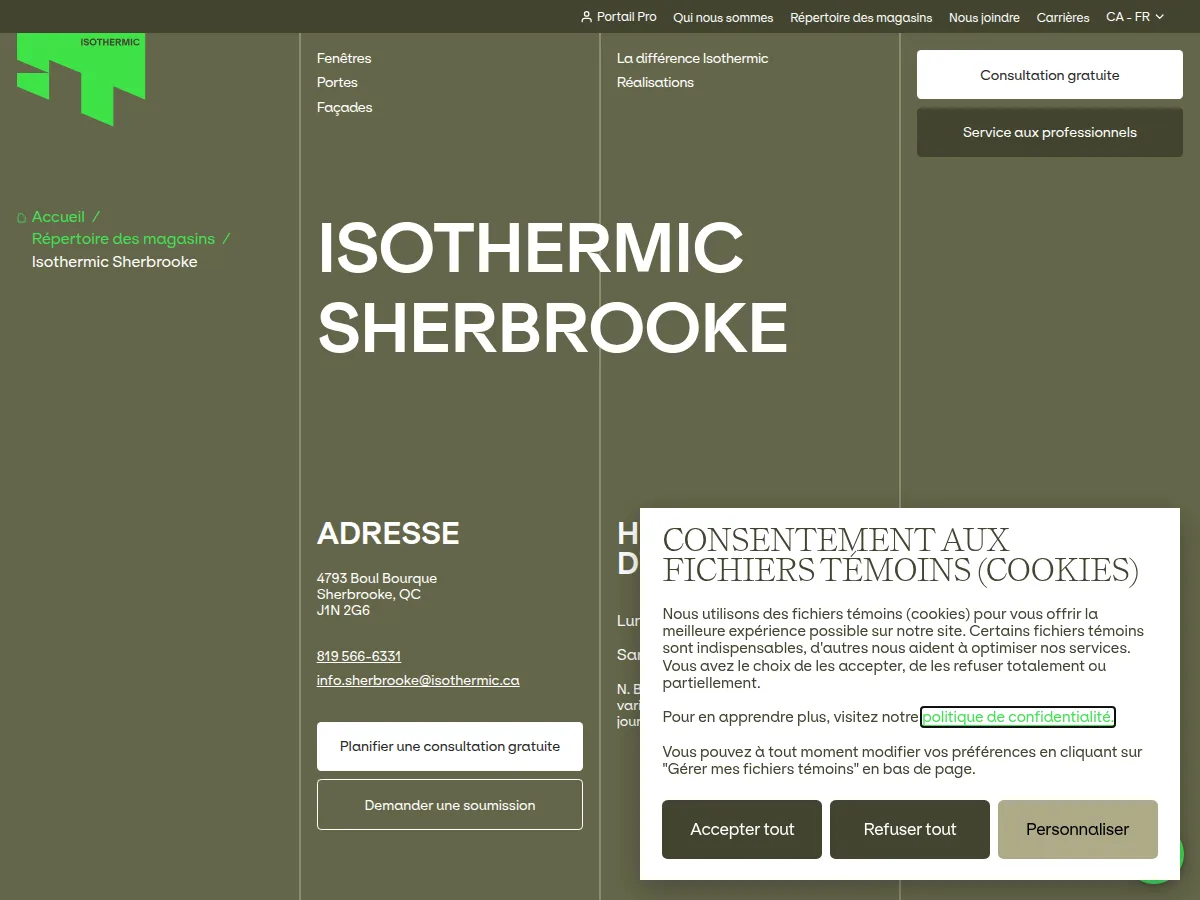Click the home icon beside Accueil
1200x900 pixels.
pyautogui.click(x=22, y=217)
